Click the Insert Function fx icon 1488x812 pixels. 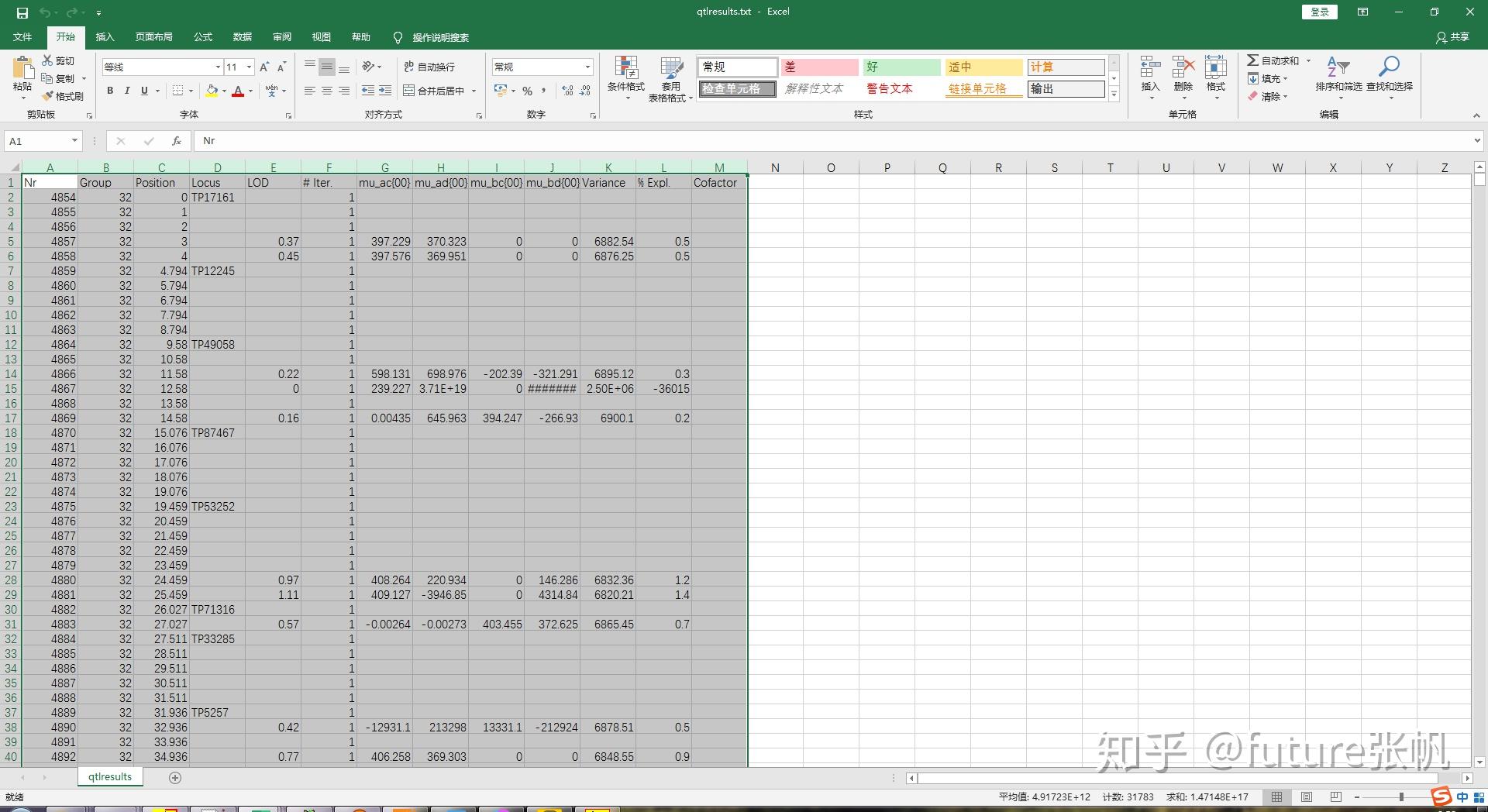[177, 141]
